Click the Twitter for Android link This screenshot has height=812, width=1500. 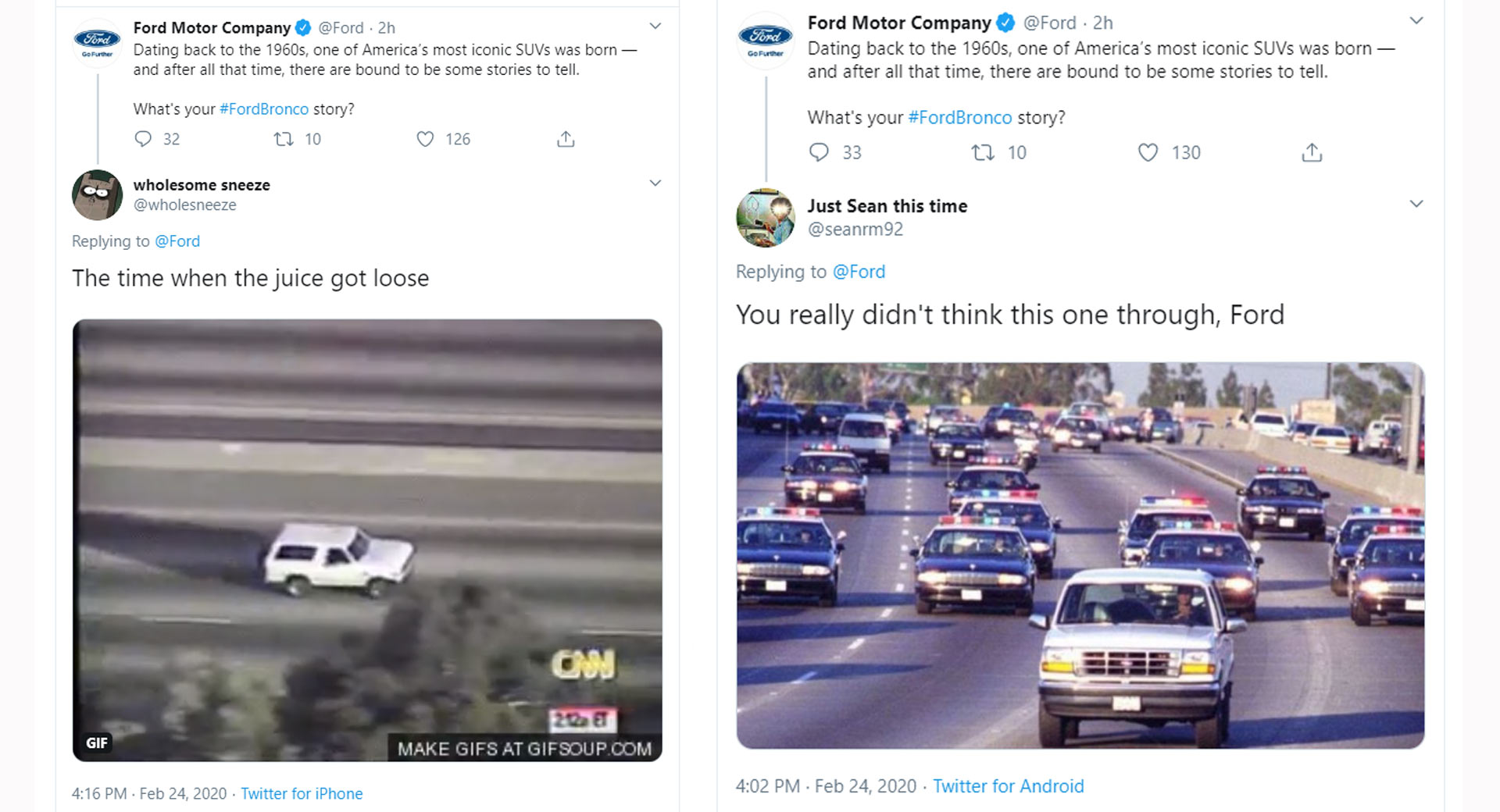pyautogui.click(x=1008, y=786)
